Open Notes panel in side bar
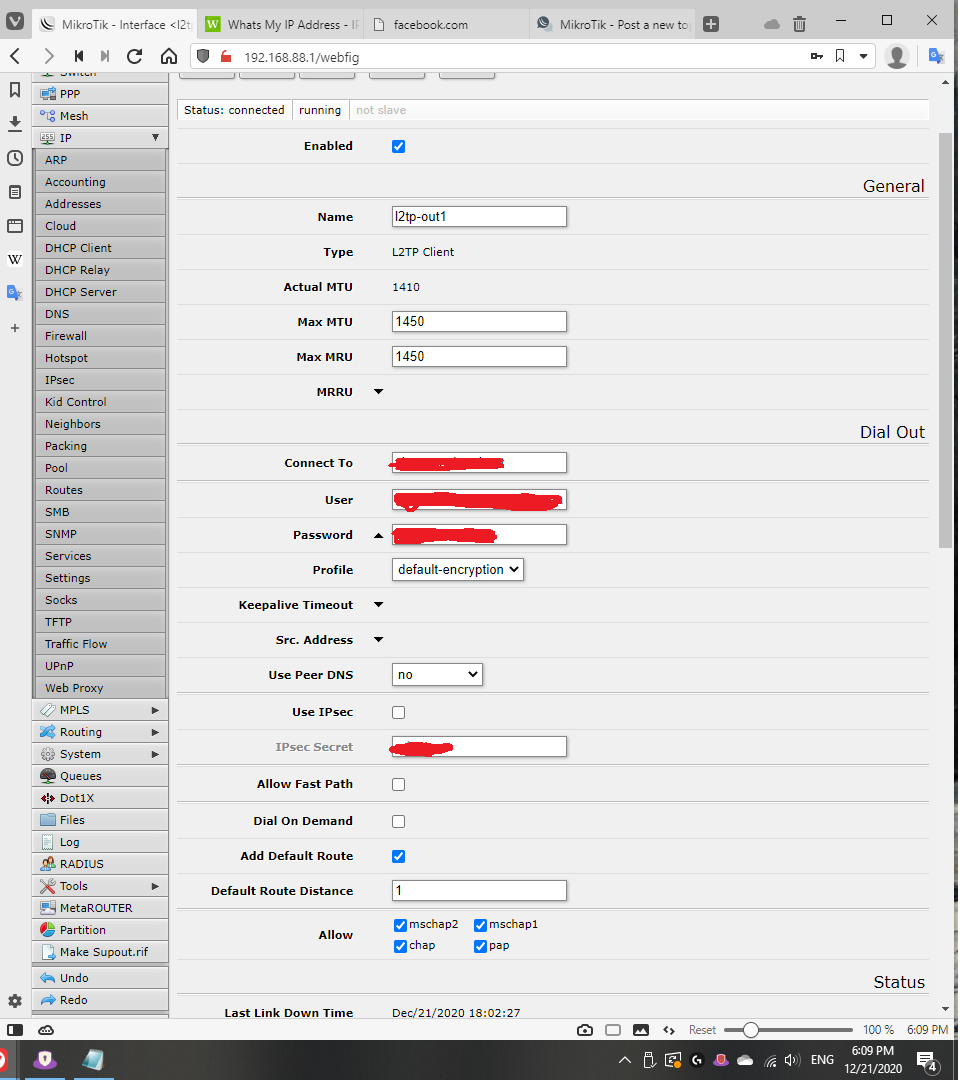Viewport: 960px width, 1082px height. point(14,192)
